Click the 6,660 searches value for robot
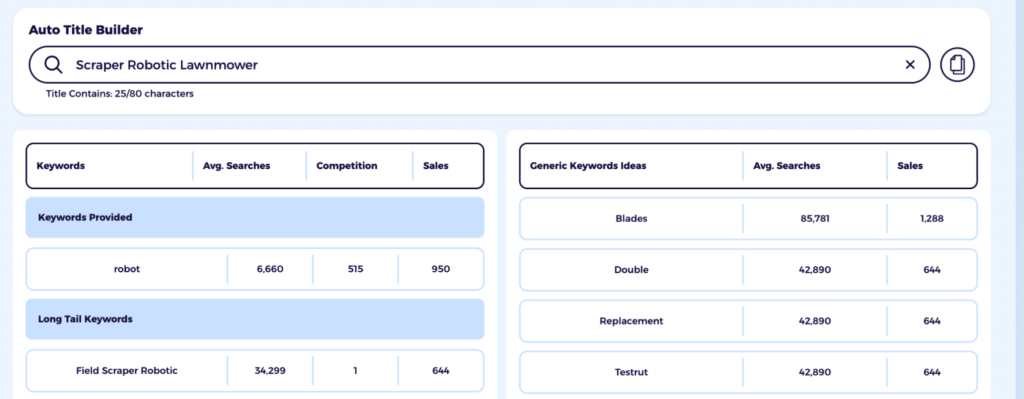Image resolution: width=1024 pixels, height=399 pixels. (x=270, y=269)
